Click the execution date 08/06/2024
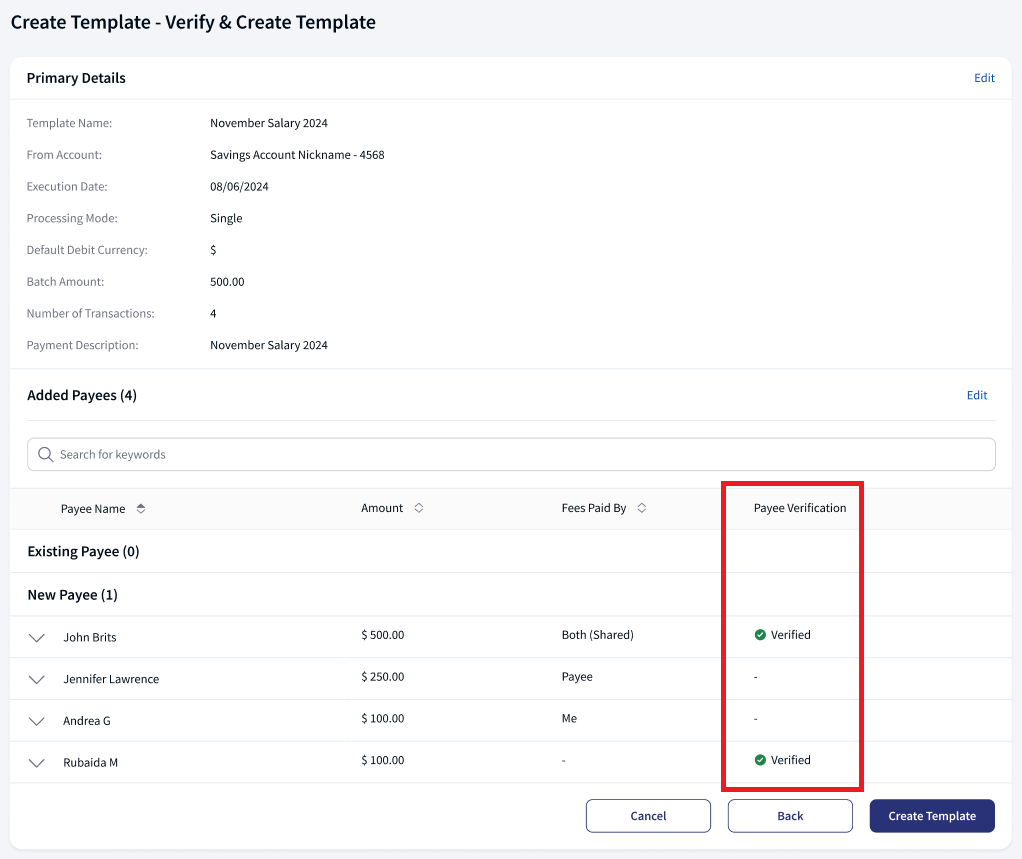This screenshot has width=1022, height=859. click(x=239, y=186)
